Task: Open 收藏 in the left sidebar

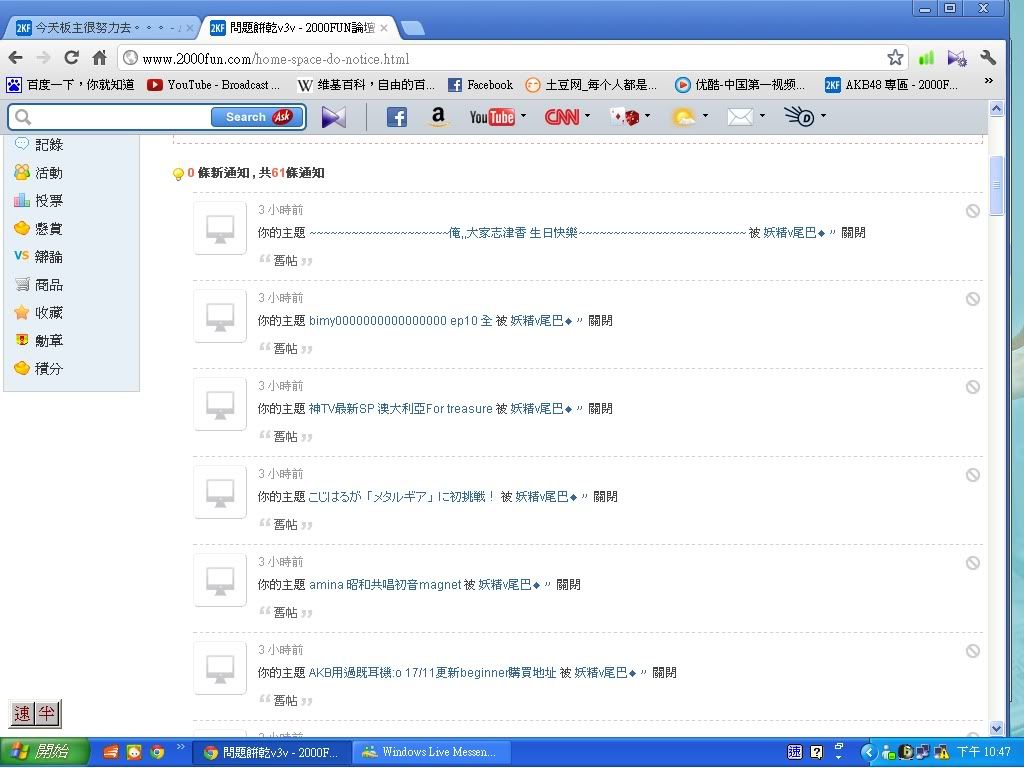Action: point(49,313)
